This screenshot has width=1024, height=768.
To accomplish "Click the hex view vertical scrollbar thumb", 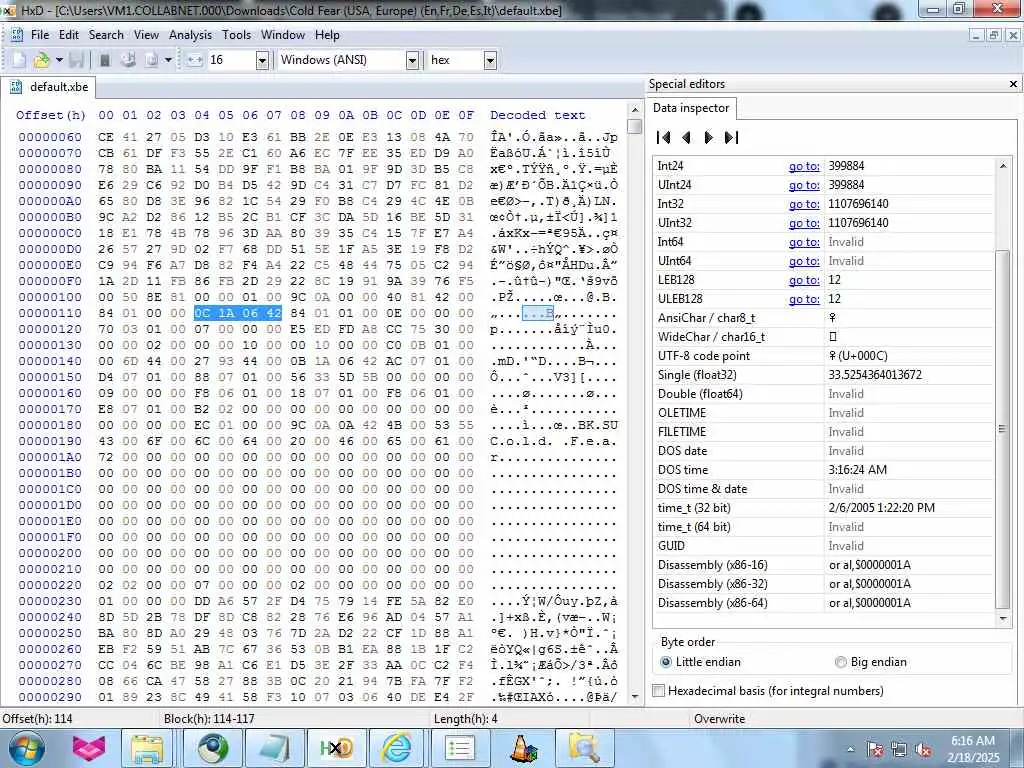I will [x=634, y=126].
